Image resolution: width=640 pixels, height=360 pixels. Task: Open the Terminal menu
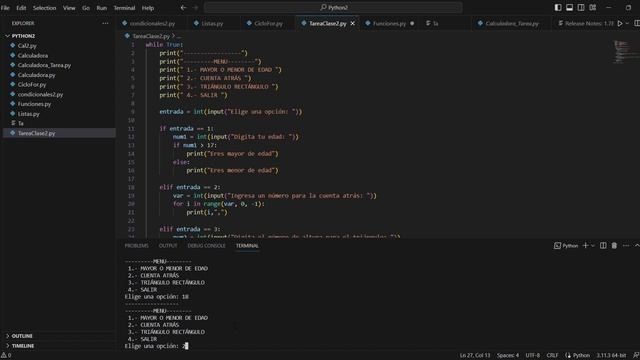click(x=124, y=8)
